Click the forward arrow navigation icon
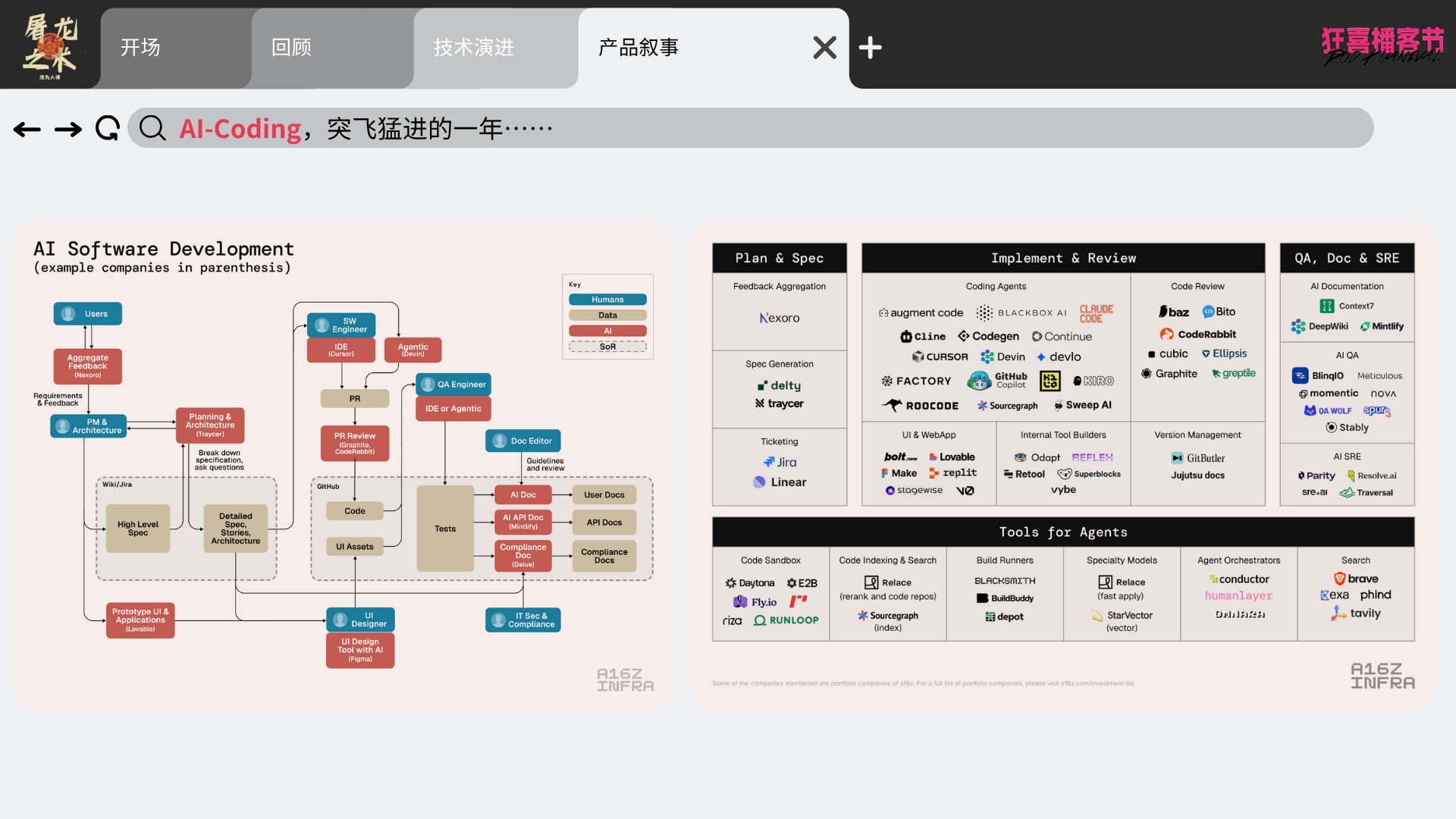The image size is (1456, 819). pyautogui.click(x=68, y=130)
